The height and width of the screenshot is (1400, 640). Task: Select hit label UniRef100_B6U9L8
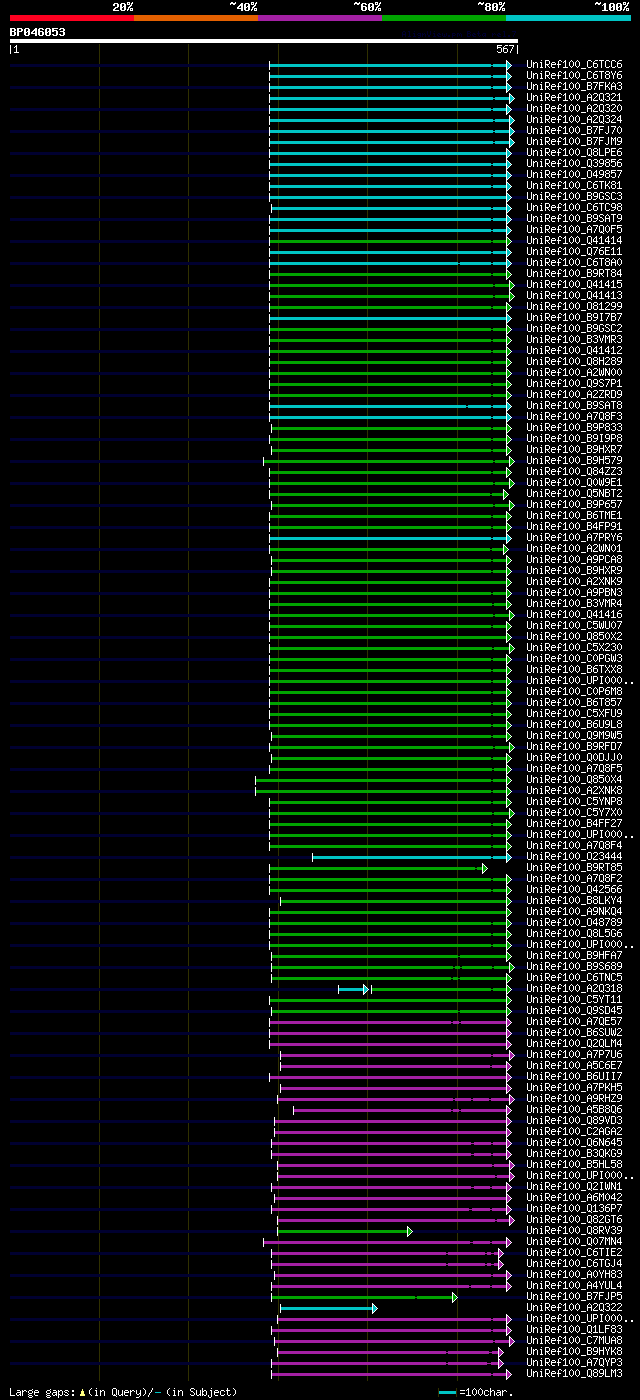(574, 725)
